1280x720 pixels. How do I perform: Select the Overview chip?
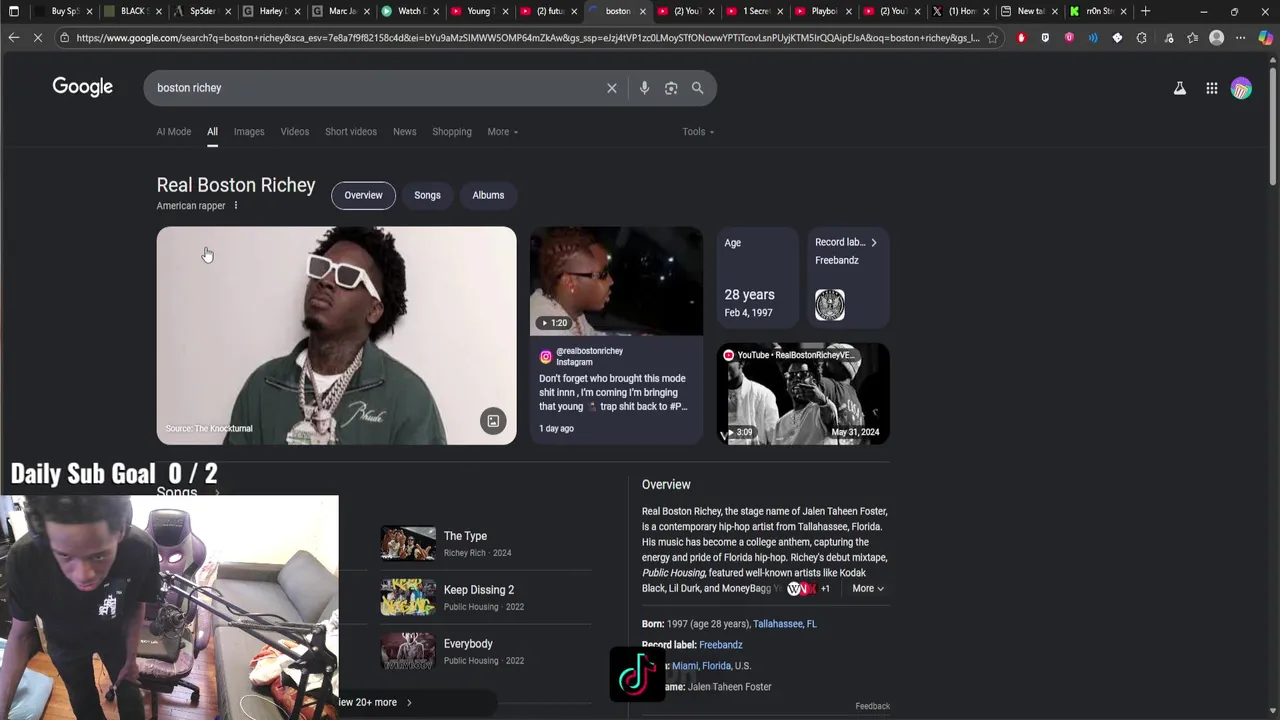coord(363,195)
